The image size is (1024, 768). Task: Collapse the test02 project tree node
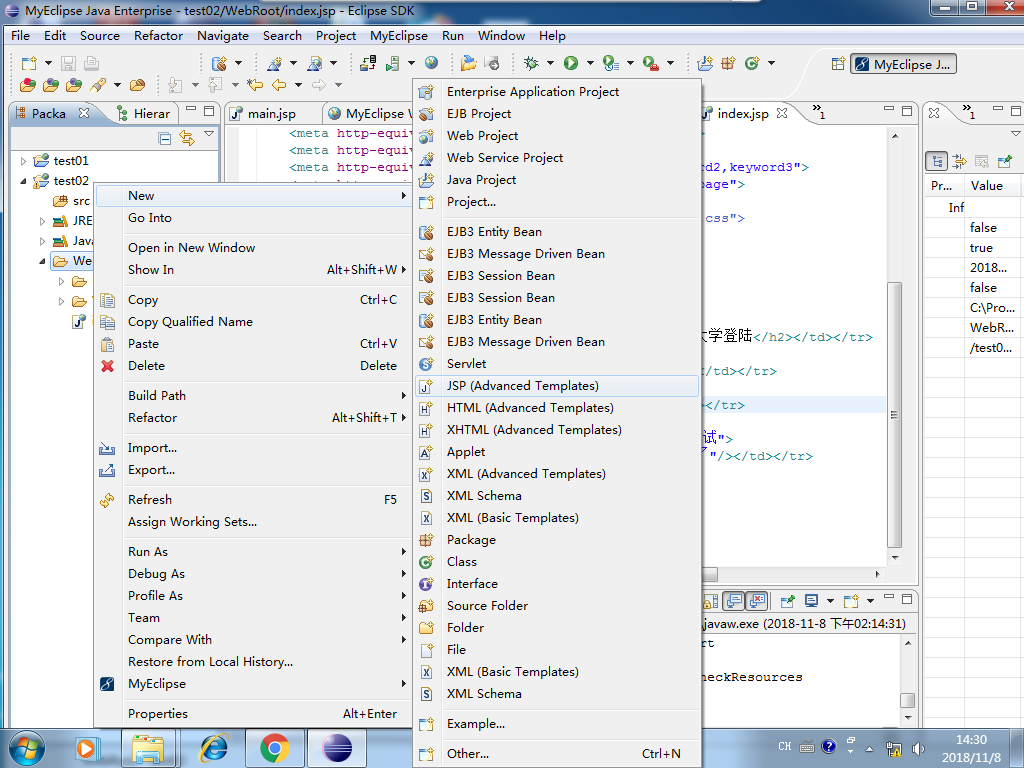(x=24, y=181)
